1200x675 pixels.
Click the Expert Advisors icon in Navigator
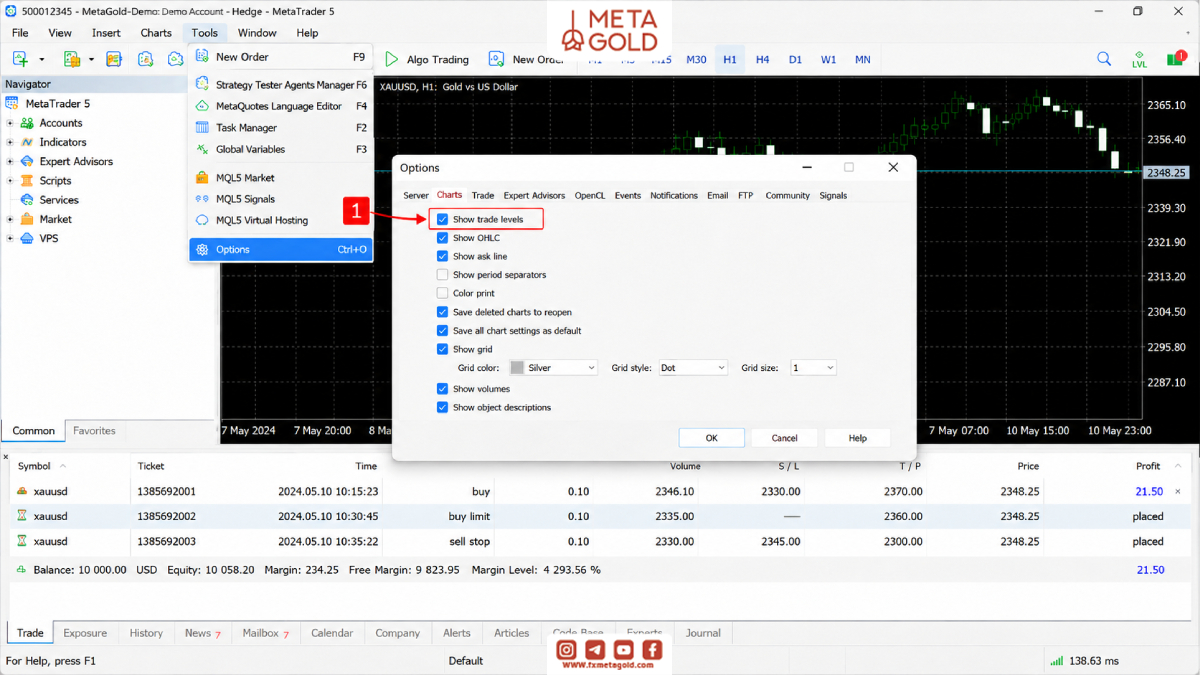27,161
